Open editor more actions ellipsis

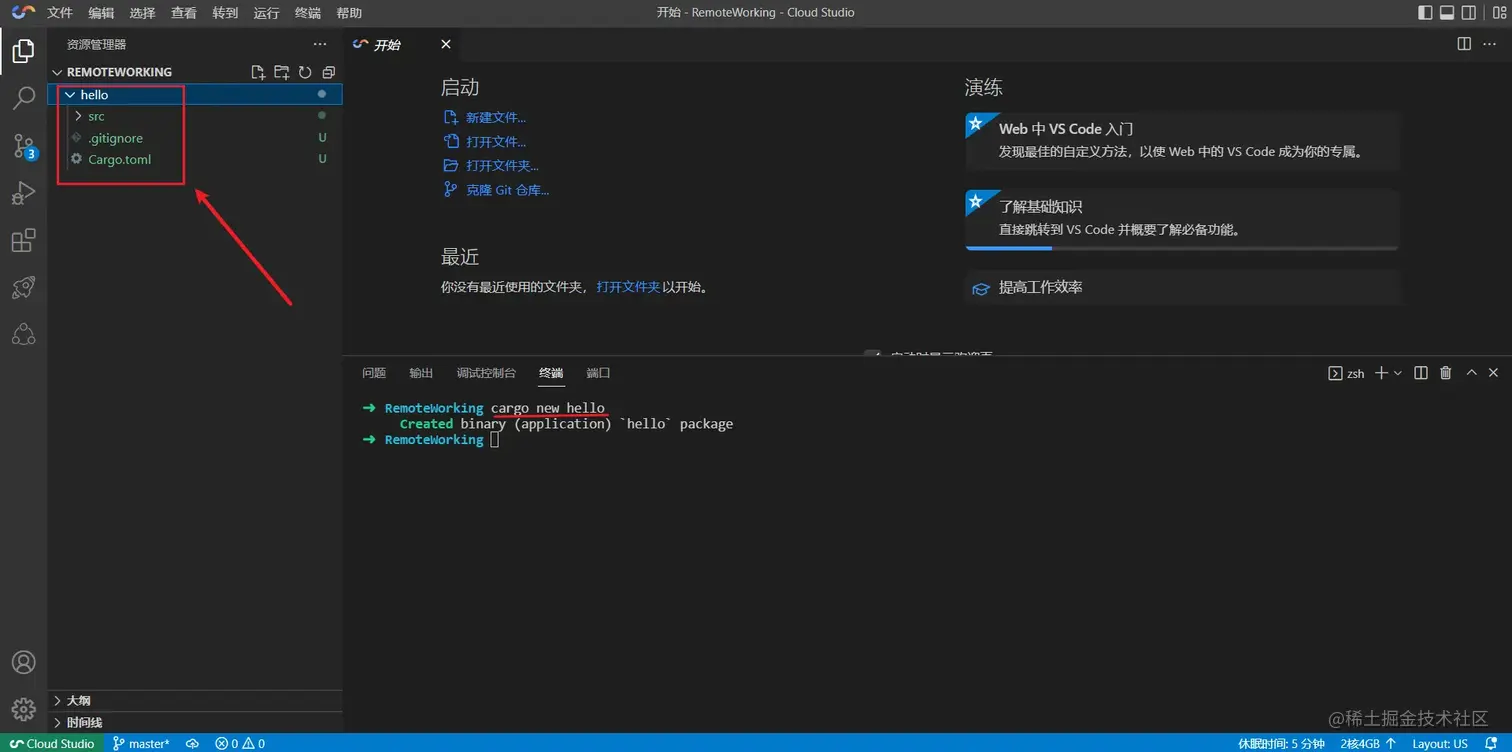[1489, 44]
